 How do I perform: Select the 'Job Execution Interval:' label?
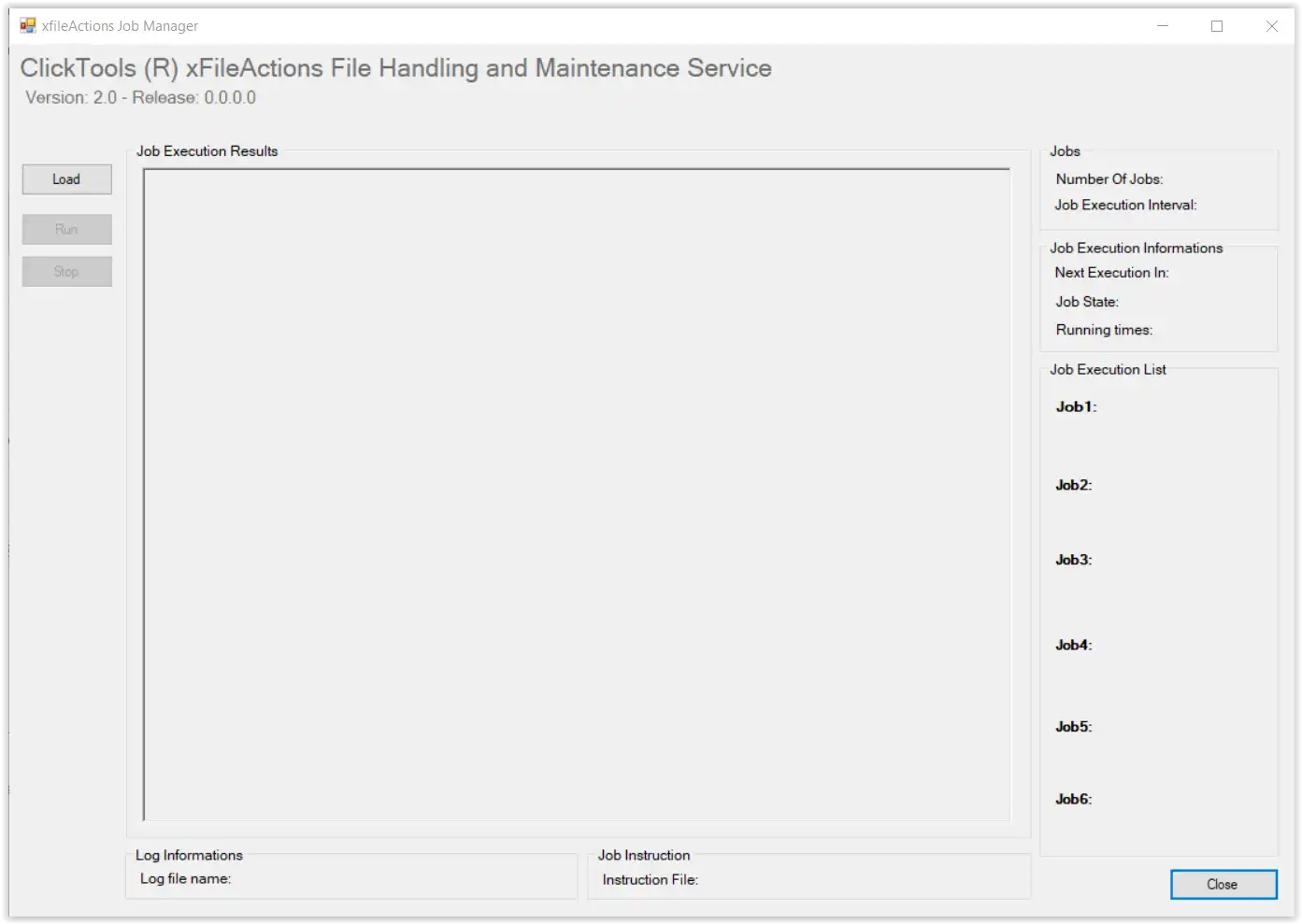pos(1125,206)
